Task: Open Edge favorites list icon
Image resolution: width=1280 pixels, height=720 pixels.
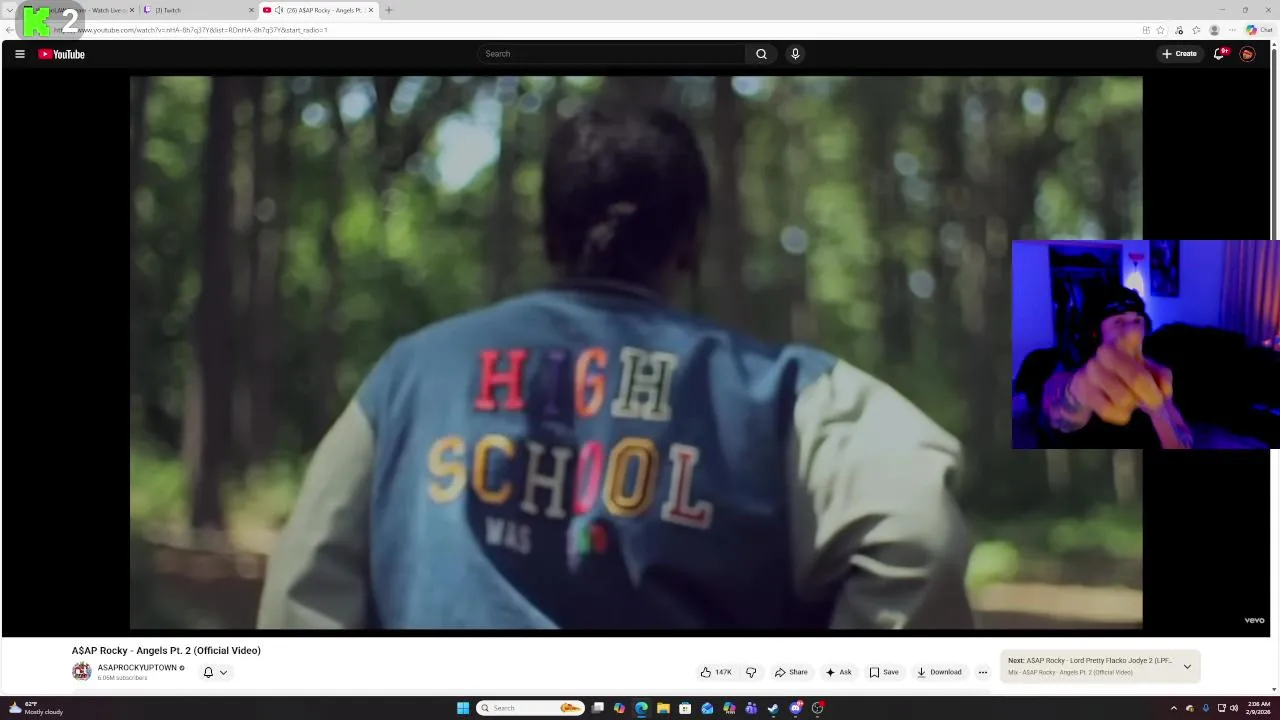Action: tap(1196, 30)
